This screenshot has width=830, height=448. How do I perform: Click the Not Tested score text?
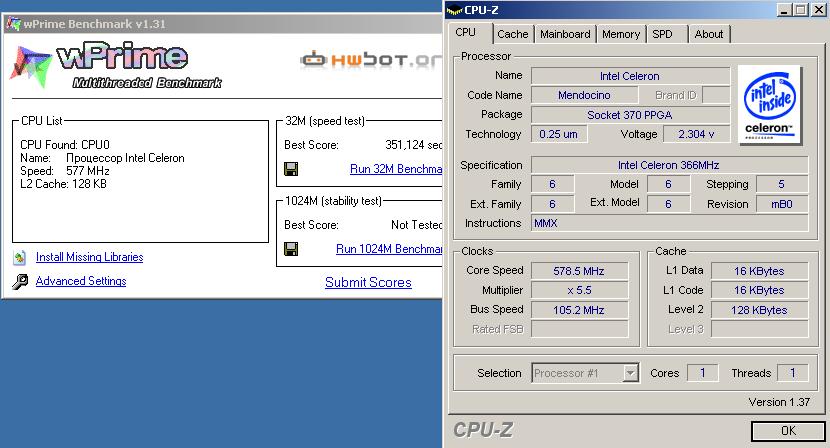pos(417,225)
